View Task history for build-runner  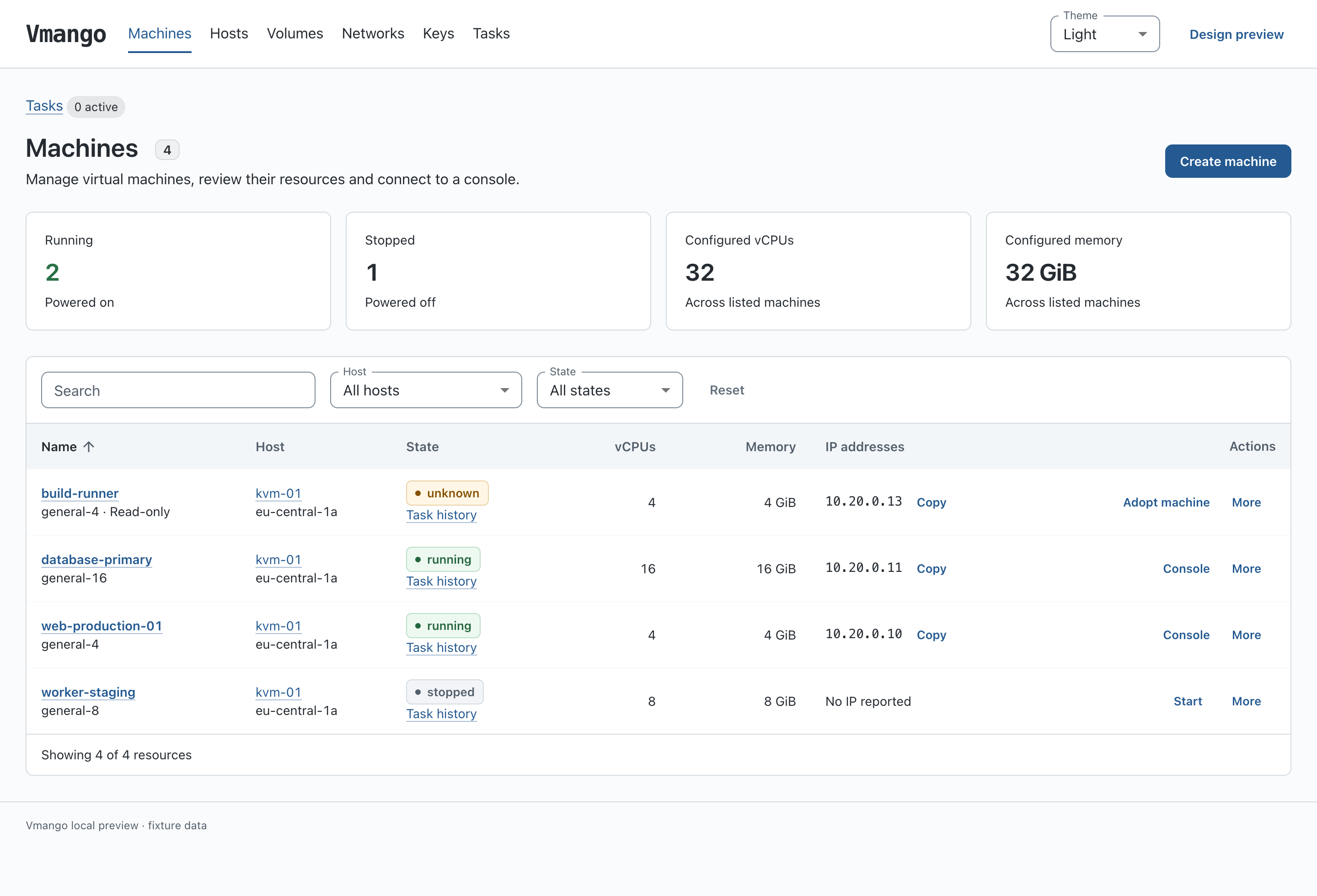(441, 515)
